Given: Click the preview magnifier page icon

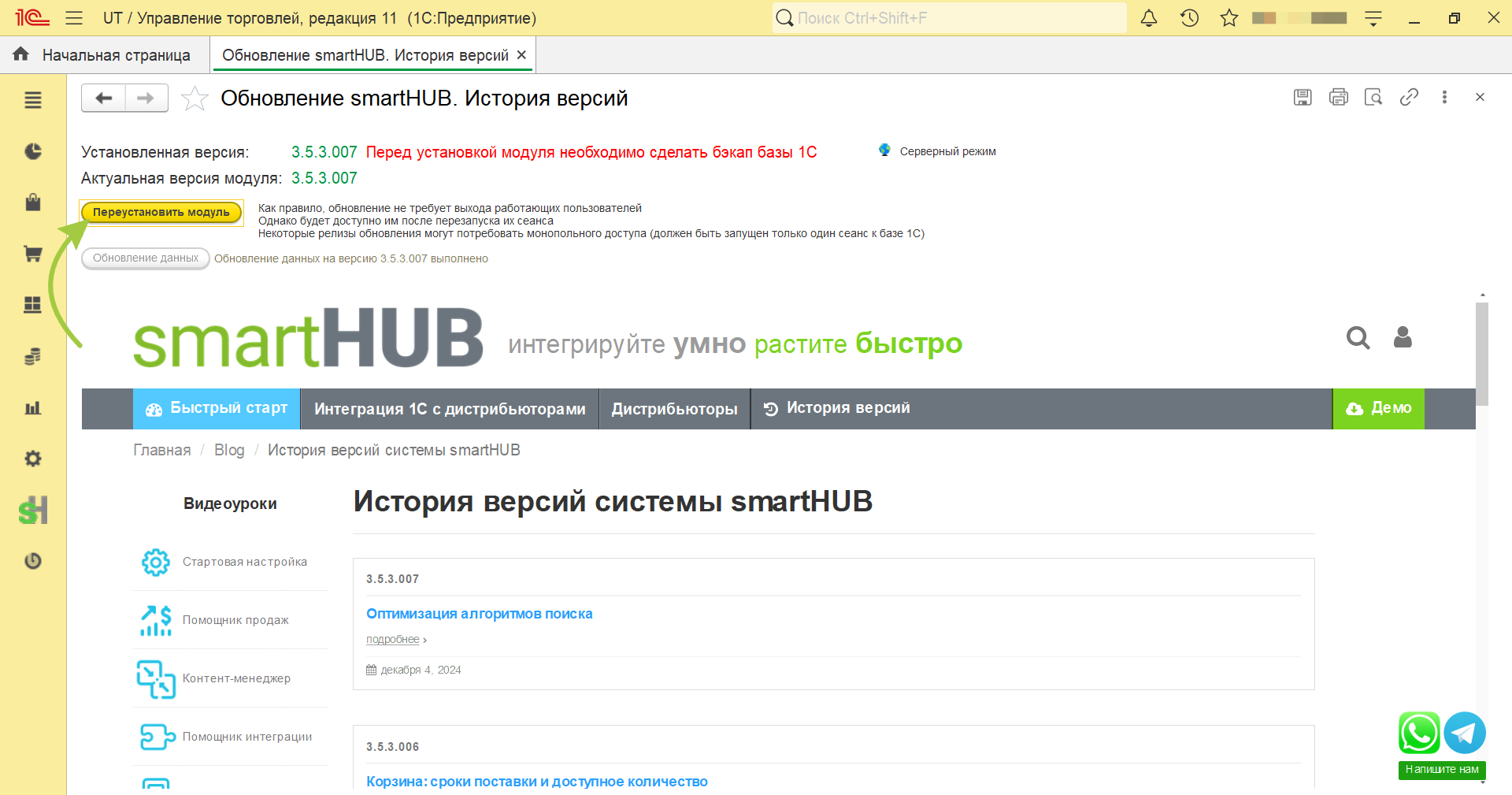Looking at the screenshot, I should (x=1373, y=97).
